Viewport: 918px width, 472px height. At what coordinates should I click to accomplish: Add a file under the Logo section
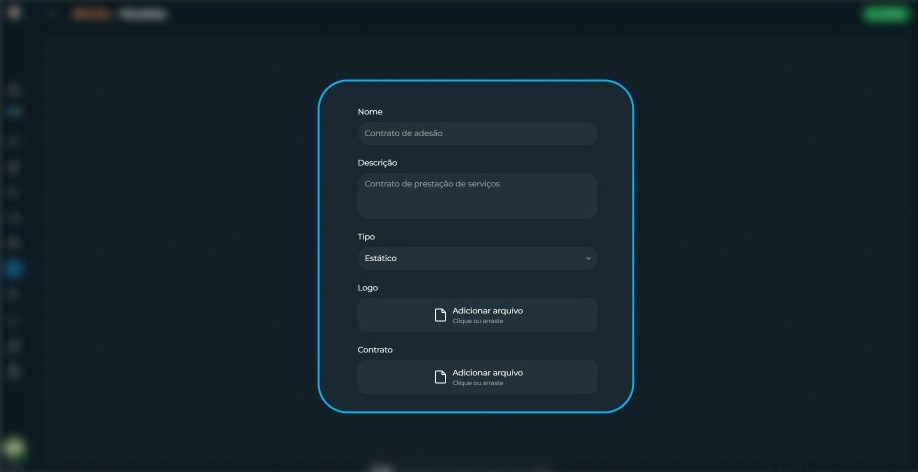[477, 315]
